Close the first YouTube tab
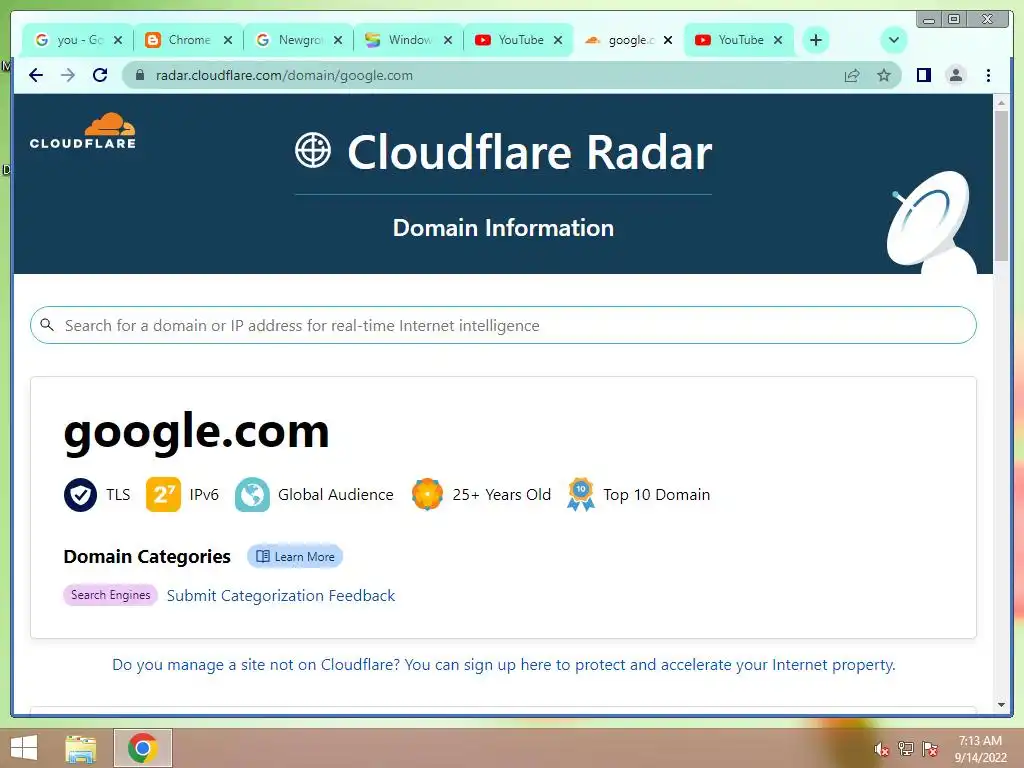This screenshot has width=1024, height=768. point(558,40)
